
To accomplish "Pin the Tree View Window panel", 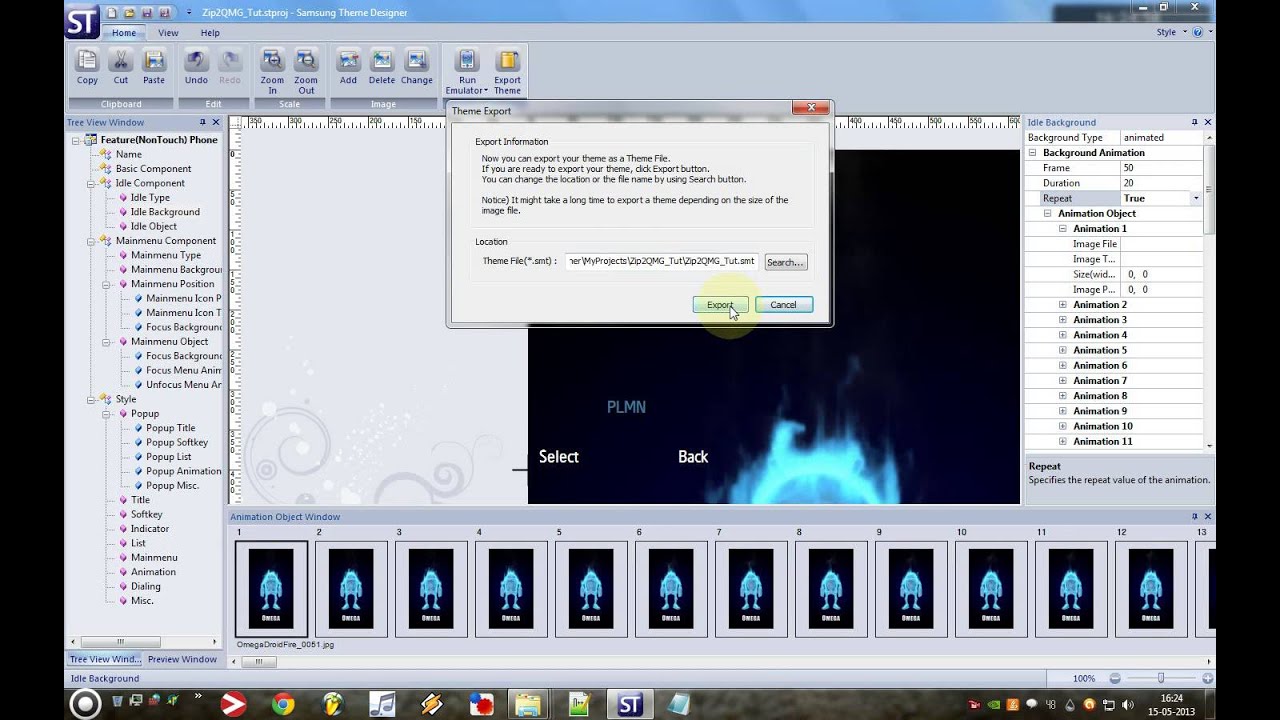I will click(203, 122).
